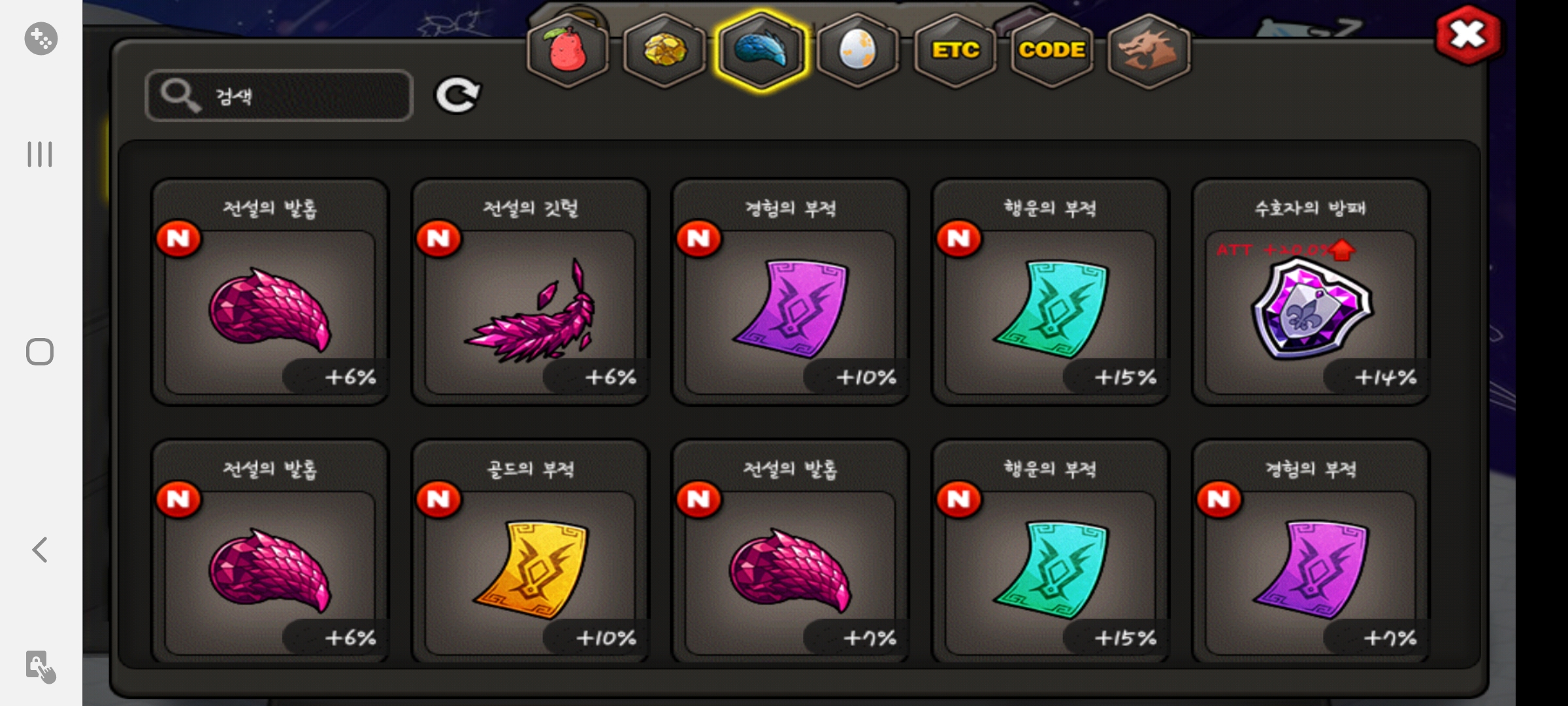Screen dimensions: 1568x706
Task: Open the fruit food tab icon
Action: click(x=567, y=50)
